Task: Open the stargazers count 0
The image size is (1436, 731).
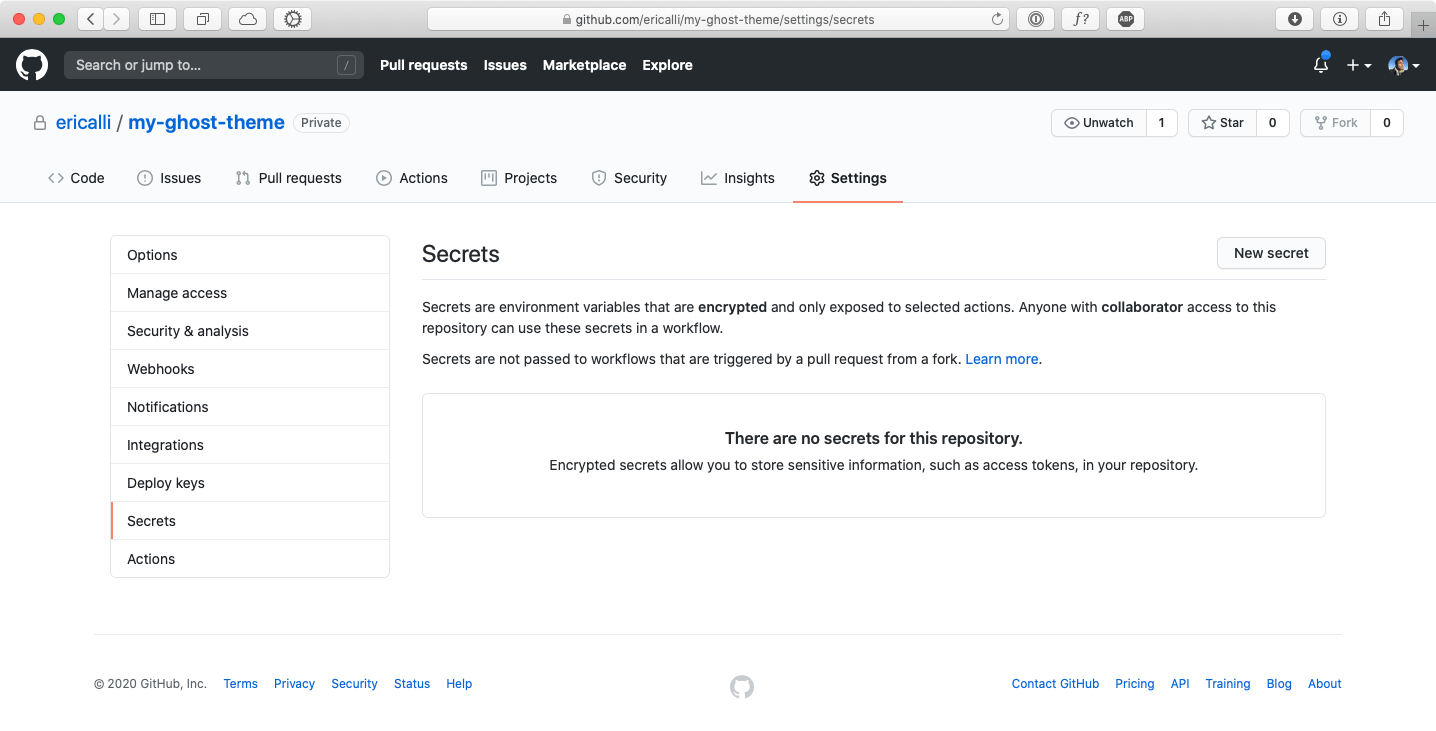Action: pos(1273,123)
